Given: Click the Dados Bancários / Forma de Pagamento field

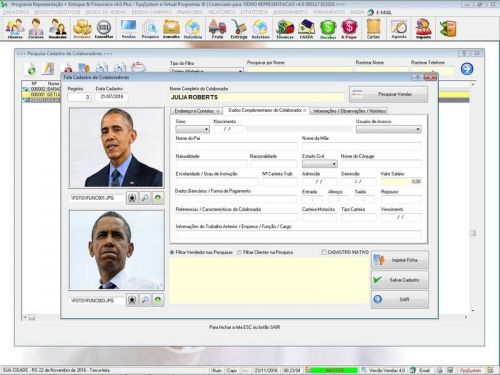Looking at the screenshot, I should click(236, 199).
